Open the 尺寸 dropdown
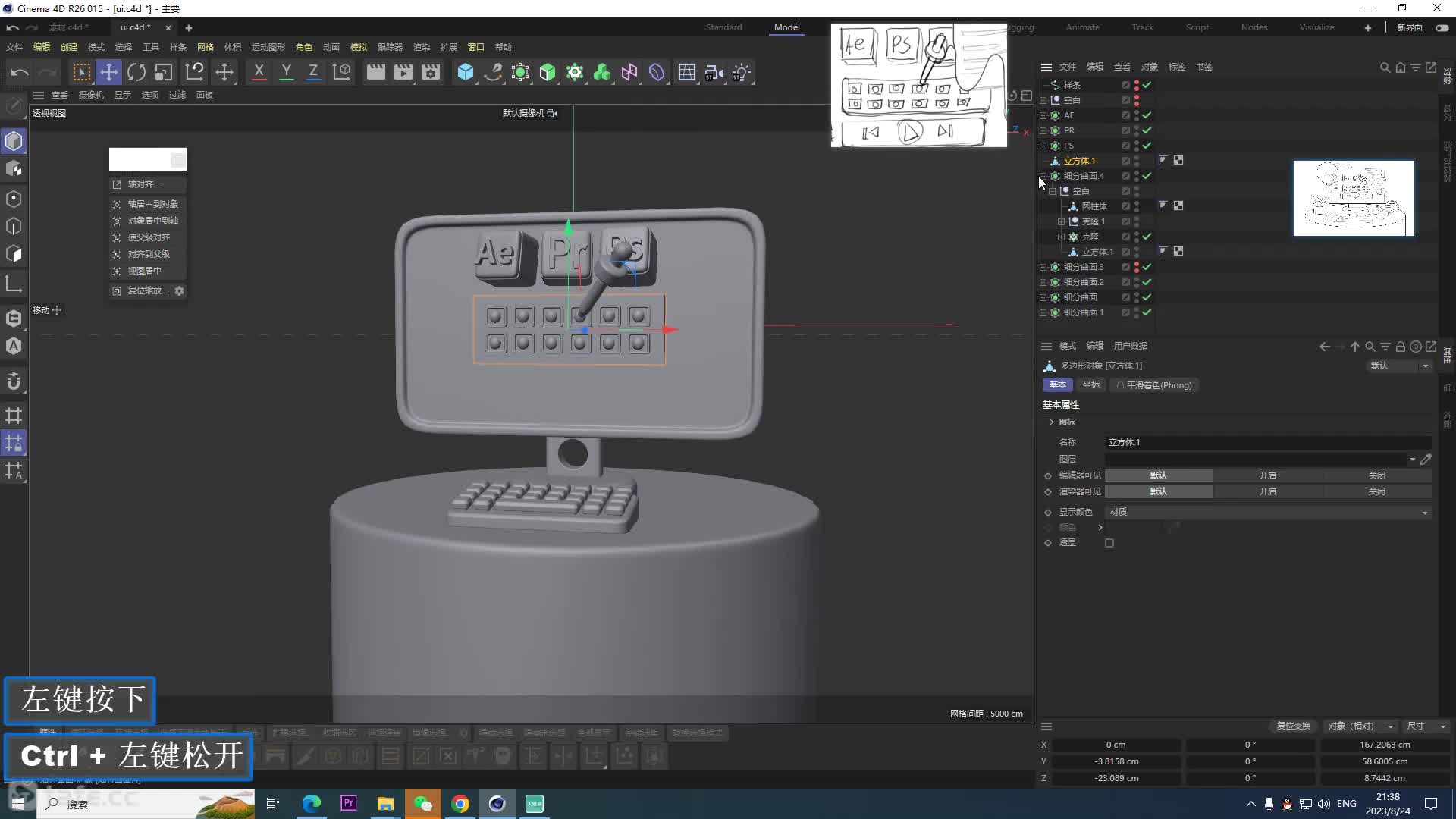The width and height of the screenshot is (1456, 819). coord(1426,726)
